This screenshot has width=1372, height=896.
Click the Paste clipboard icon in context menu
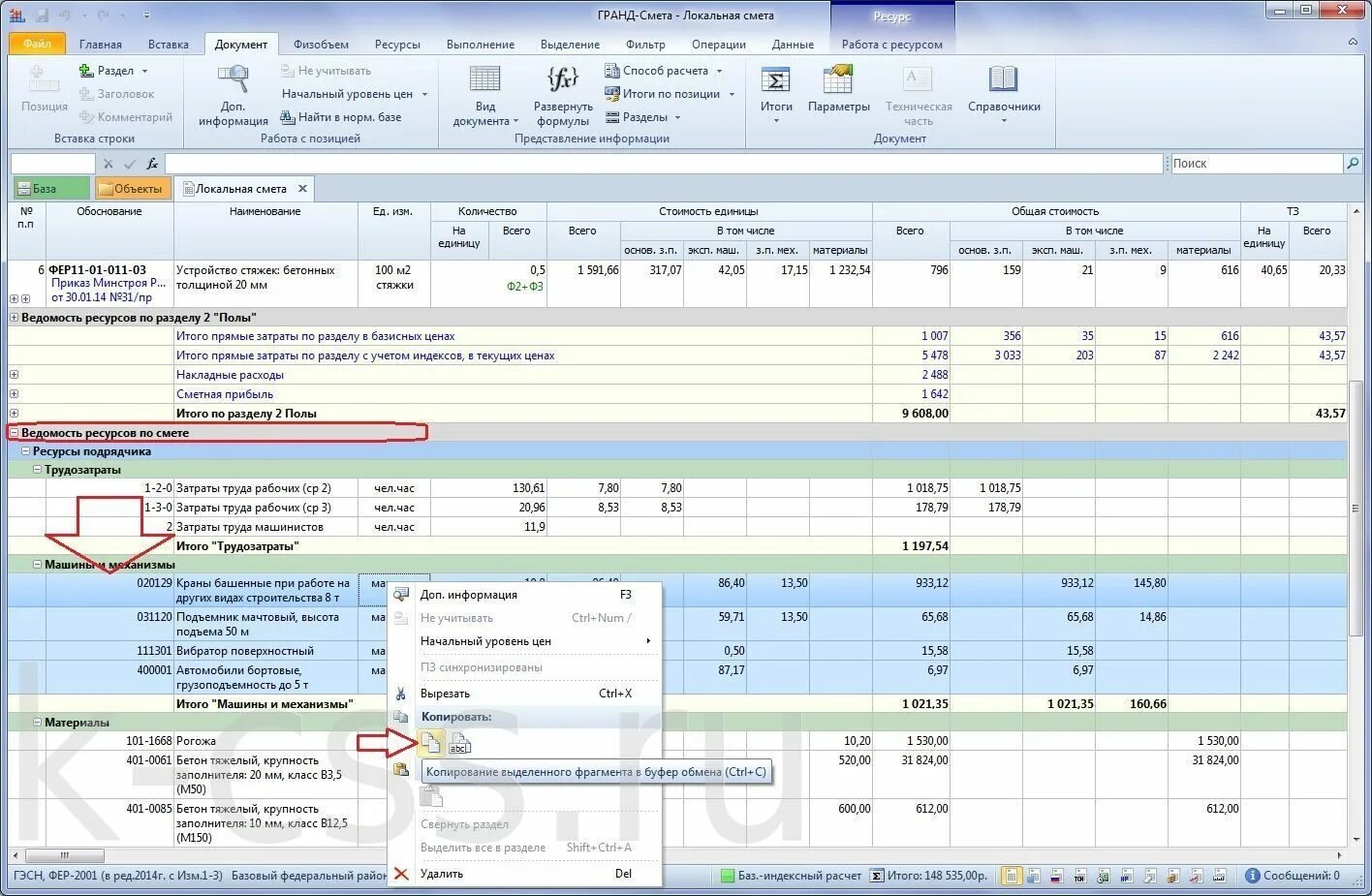click(401, 769)
